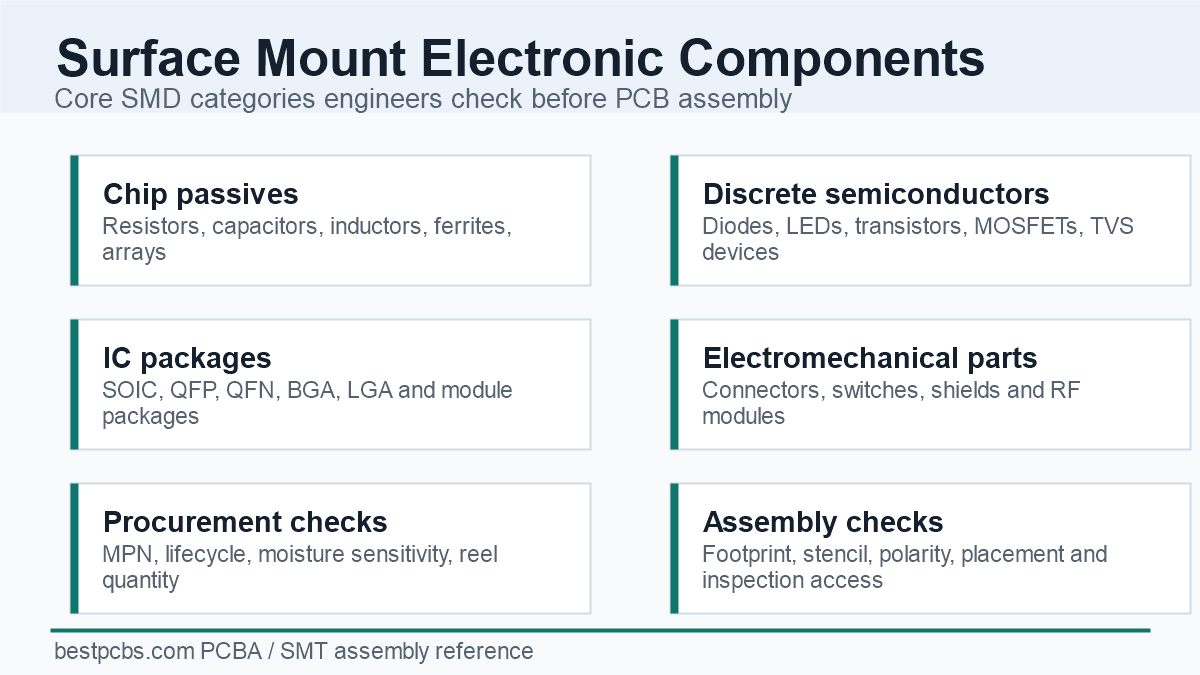Click the green accent bar on Discrete semiconductors

[x=674, y=220]
